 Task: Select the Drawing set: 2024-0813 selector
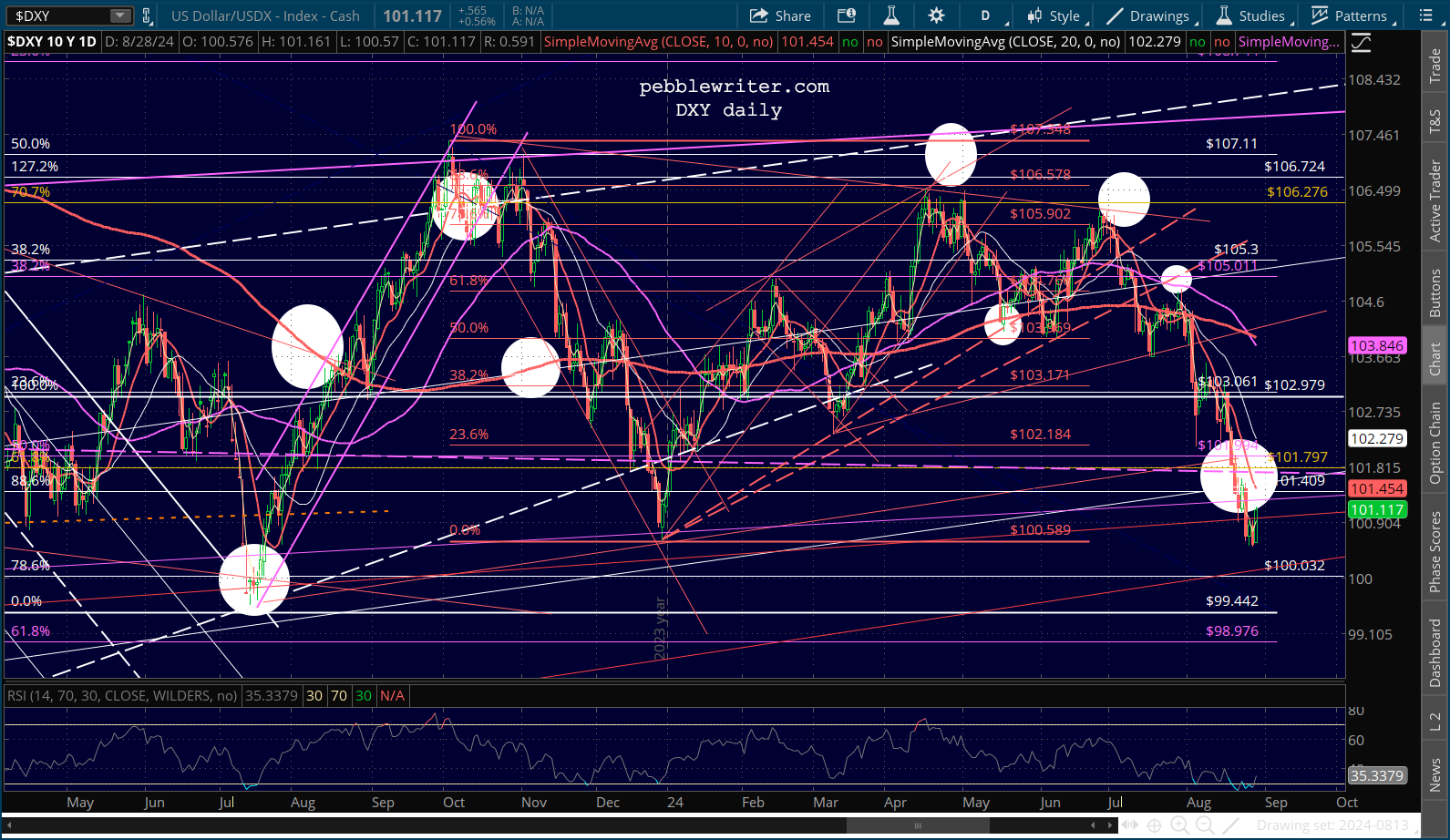pyautogui.click(x=1332, y=825)
